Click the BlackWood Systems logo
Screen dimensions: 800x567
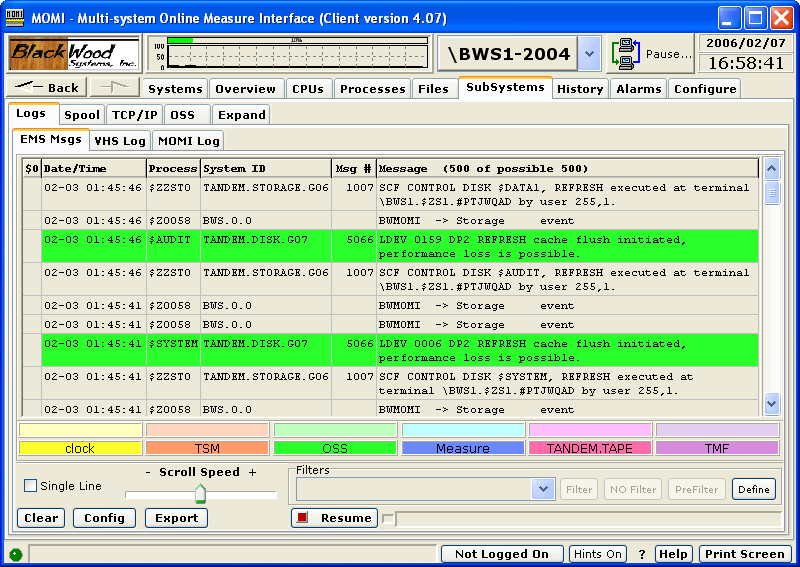tap(74, 53)
